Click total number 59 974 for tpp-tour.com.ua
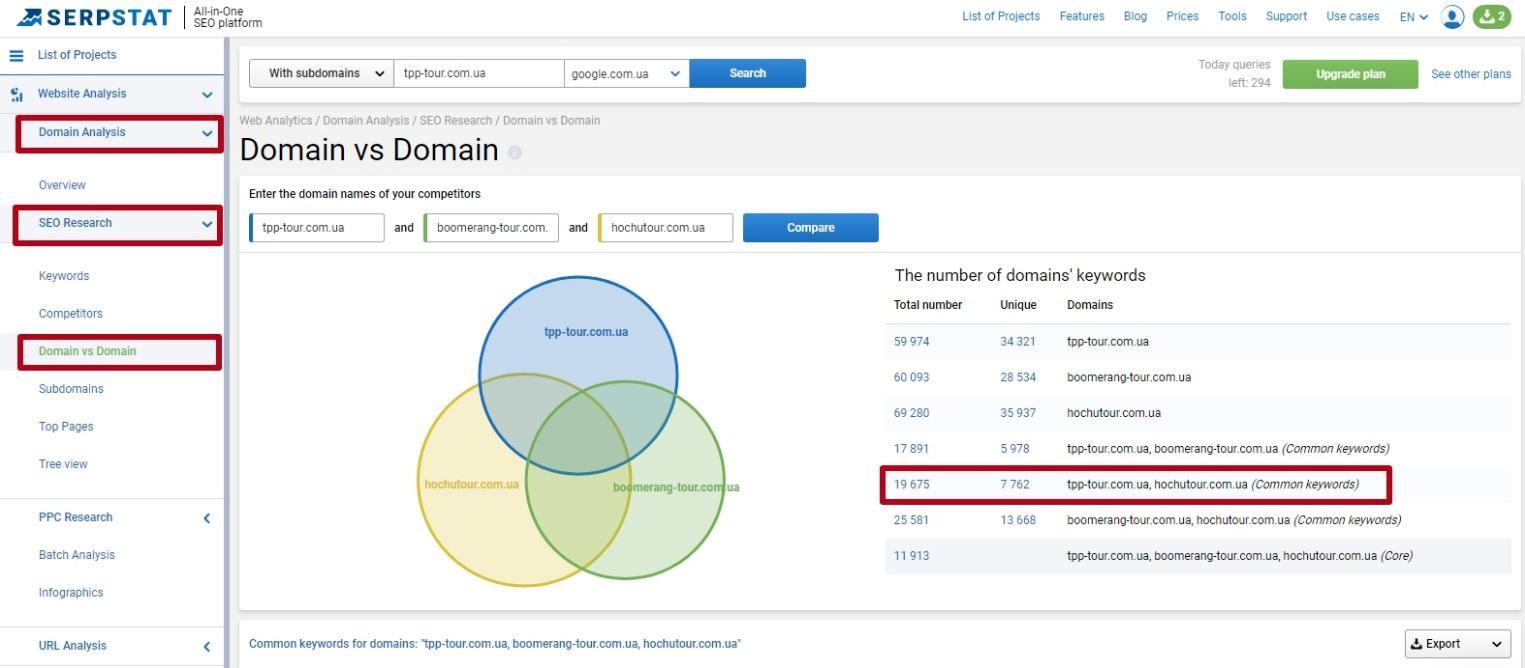The width and height of the screenshot is (1525, 668). [x=912, y=342]
